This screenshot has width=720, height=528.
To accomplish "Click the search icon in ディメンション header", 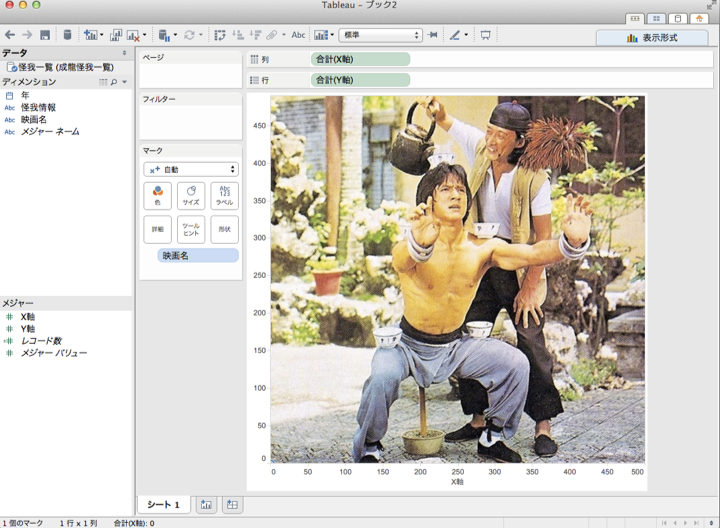I will coord(114,82).
